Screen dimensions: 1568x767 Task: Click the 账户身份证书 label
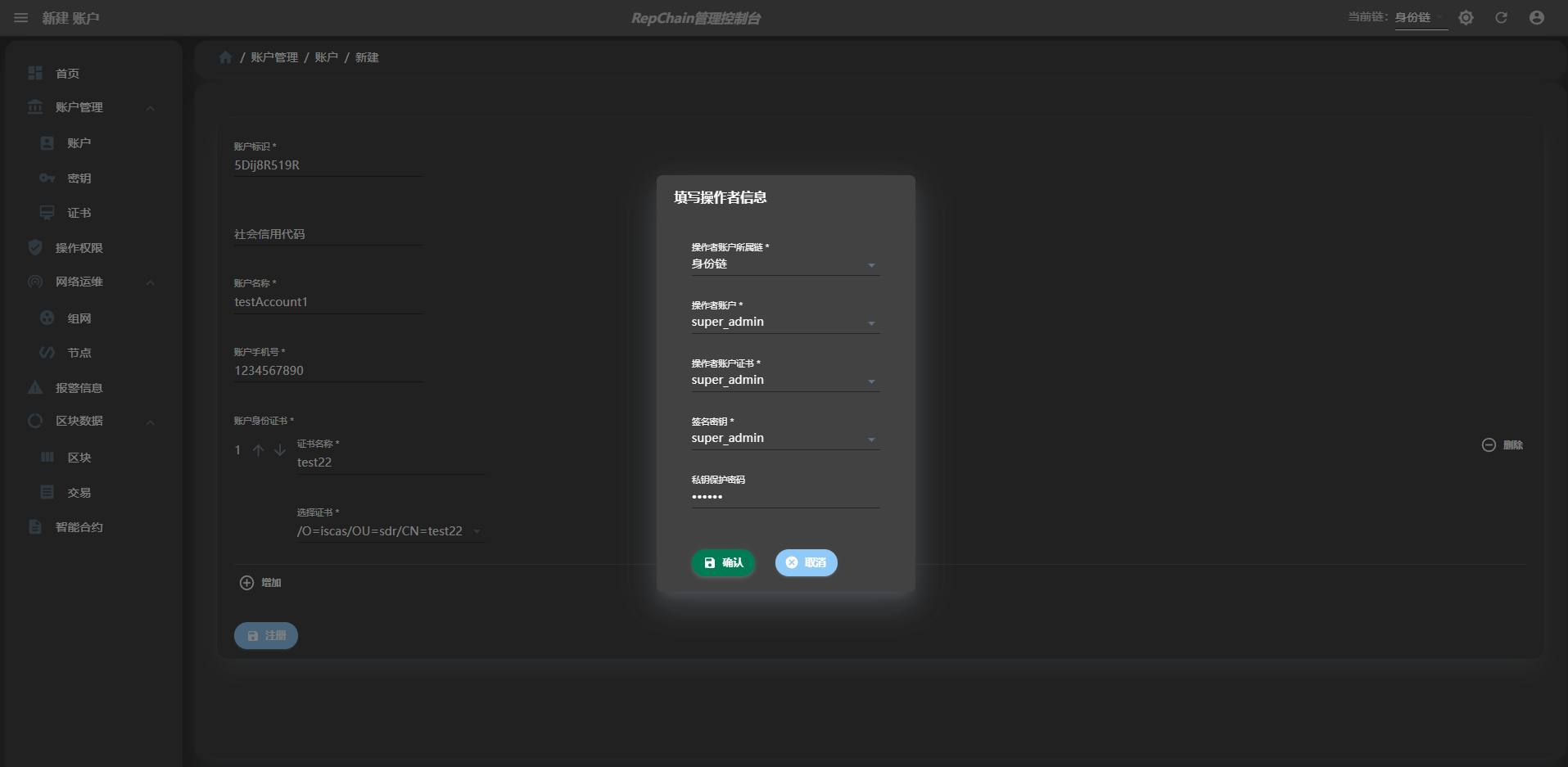(264, 421)
